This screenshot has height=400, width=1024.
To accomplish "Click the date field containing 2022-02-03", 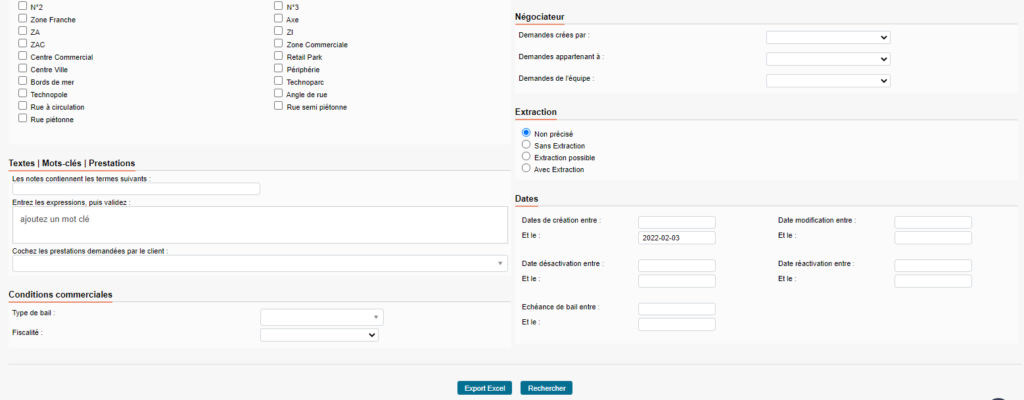I will click(676, 238).
